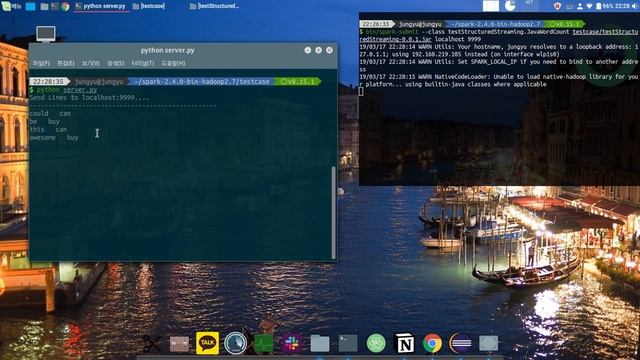Open the 검색(S) menu in terminal
The width and height of the screenshot is (640, 360).
click(116, 63)
